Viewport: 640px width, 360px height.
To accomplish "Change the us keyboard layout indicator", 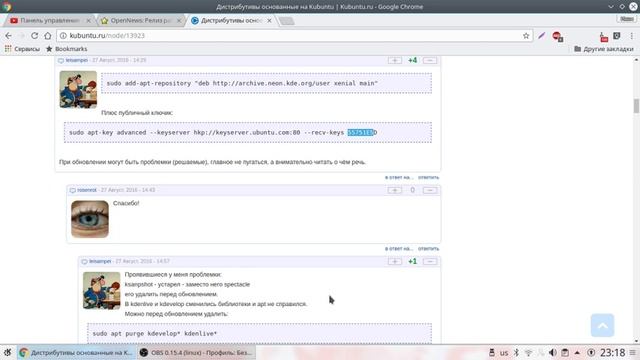I will click(x=504, y=353).
